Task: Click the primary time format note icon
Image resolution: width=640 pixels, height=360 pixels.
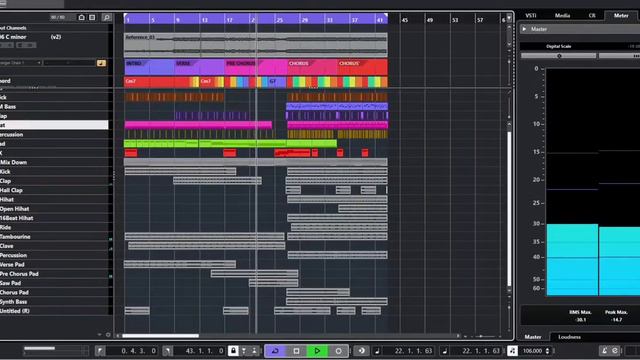Action: click(x=378, y=351)
